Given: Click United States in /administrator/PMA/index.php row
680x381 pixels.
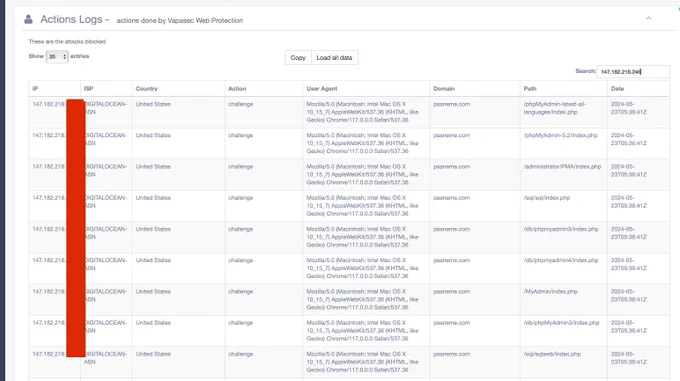Looking at the screenshot, I should (153, 166).
